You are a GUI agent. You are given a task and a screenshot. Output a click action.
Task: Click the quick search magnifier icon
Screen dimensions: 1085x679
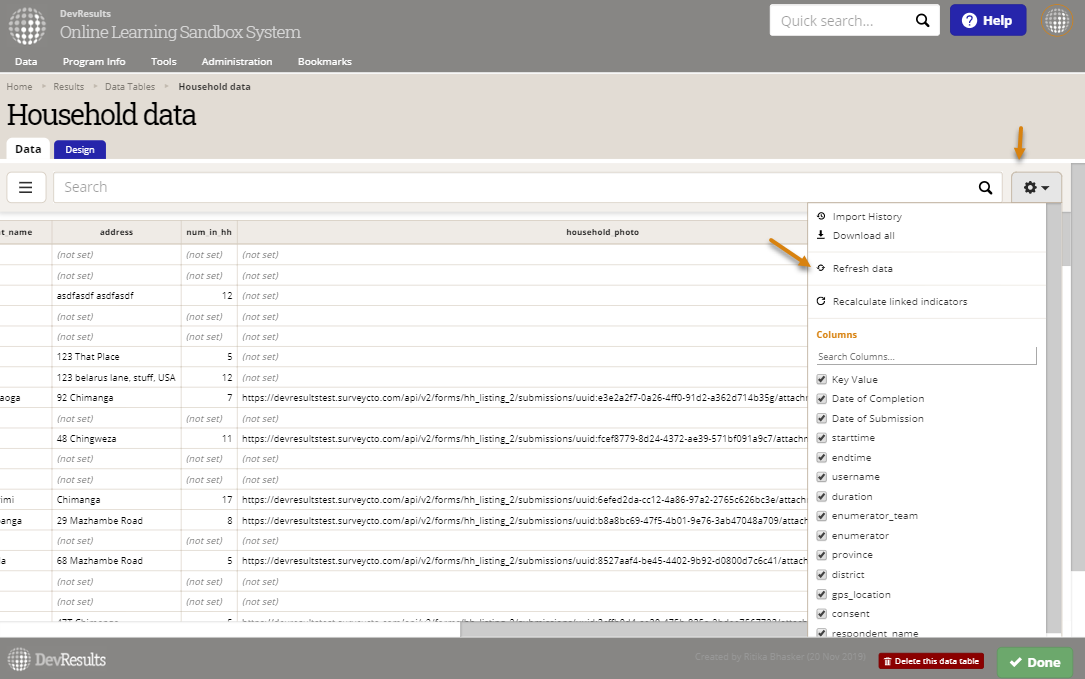point(922,21)
